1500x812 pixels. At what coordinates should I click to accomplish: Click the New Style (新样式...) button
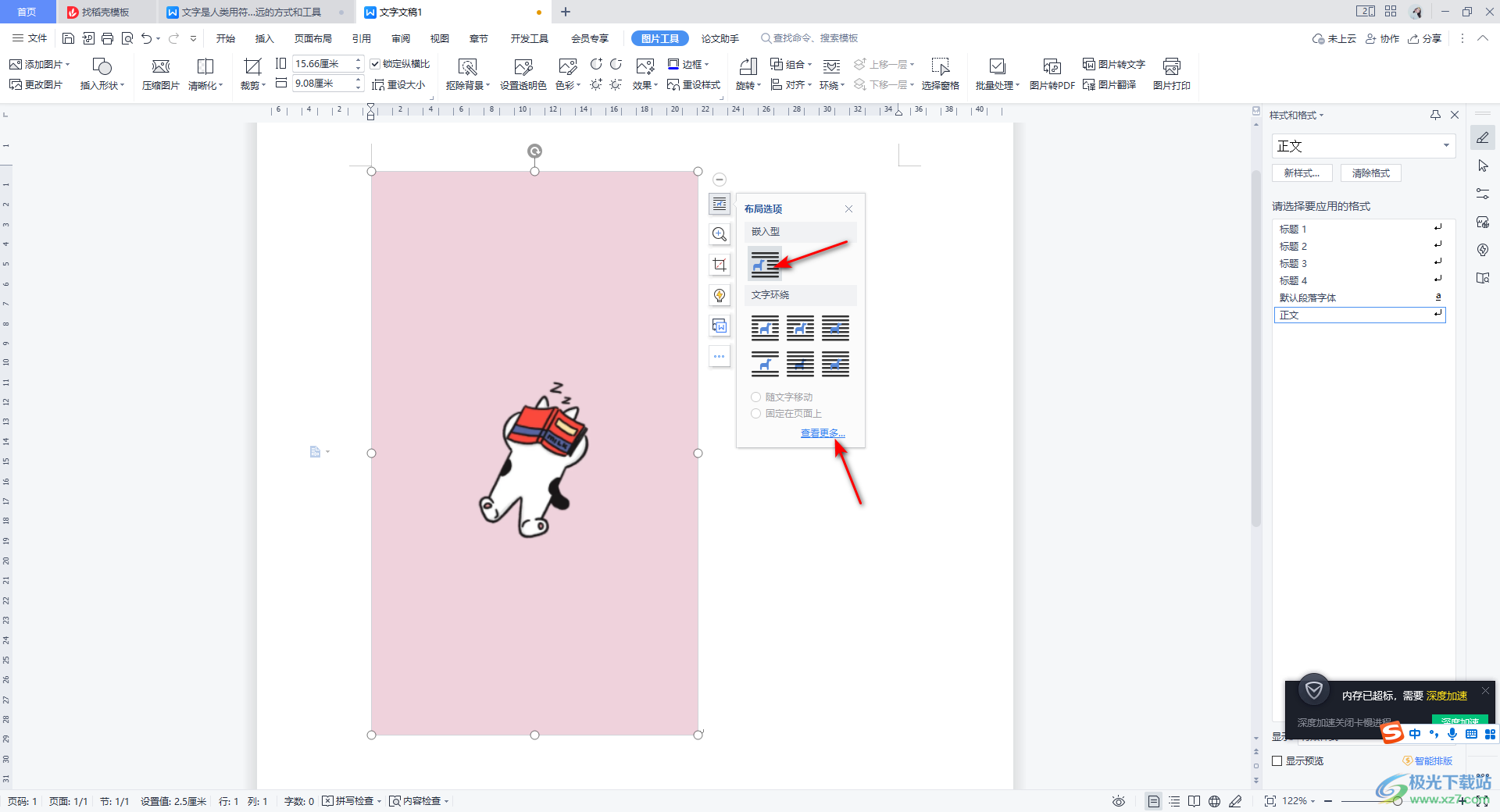(1302, 173)
